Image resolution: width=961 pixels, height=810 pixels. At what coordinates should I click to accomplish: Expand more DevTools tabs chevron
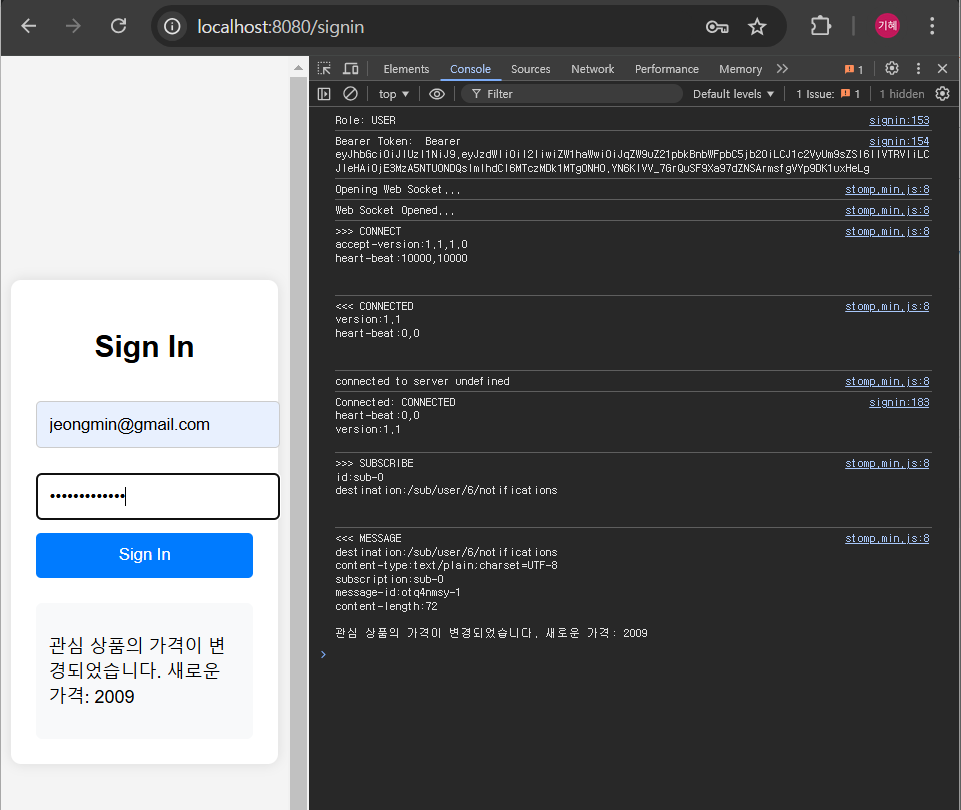[781, 69]
